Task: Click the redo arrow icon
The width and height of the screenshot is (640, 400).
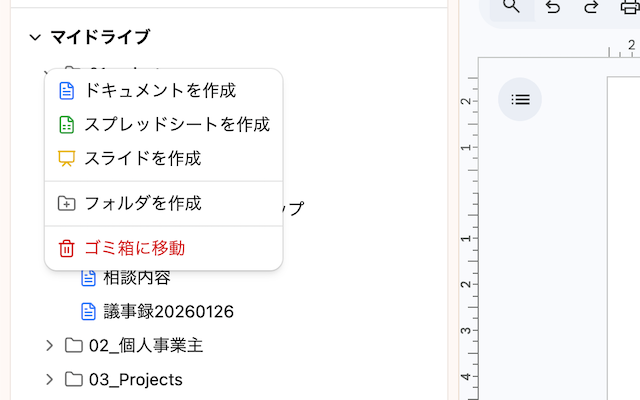Action: click(591, 7)
